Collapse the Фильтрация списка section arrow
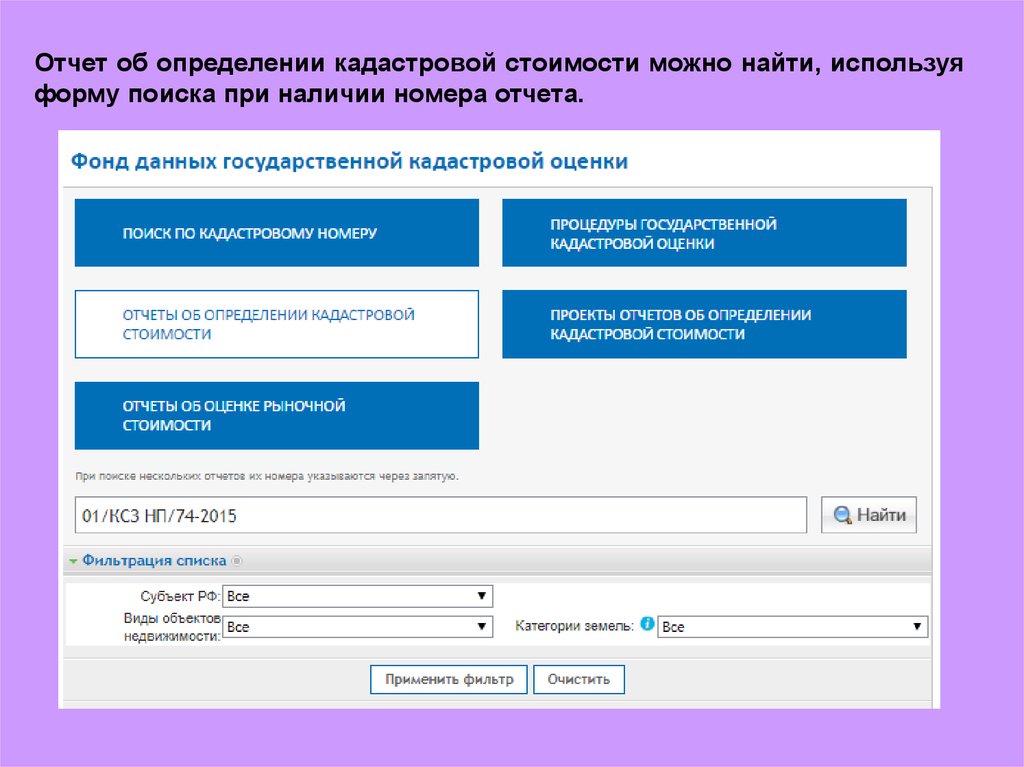The height and width of the screenshot is (767, 1024). 73,561
